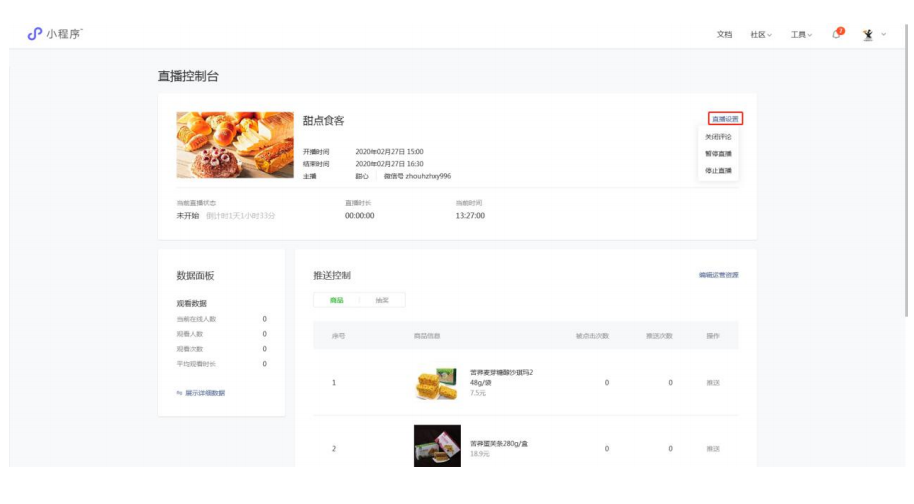Open the notification bell icon
Screen dimensions: 914x504
click(836, 34)
